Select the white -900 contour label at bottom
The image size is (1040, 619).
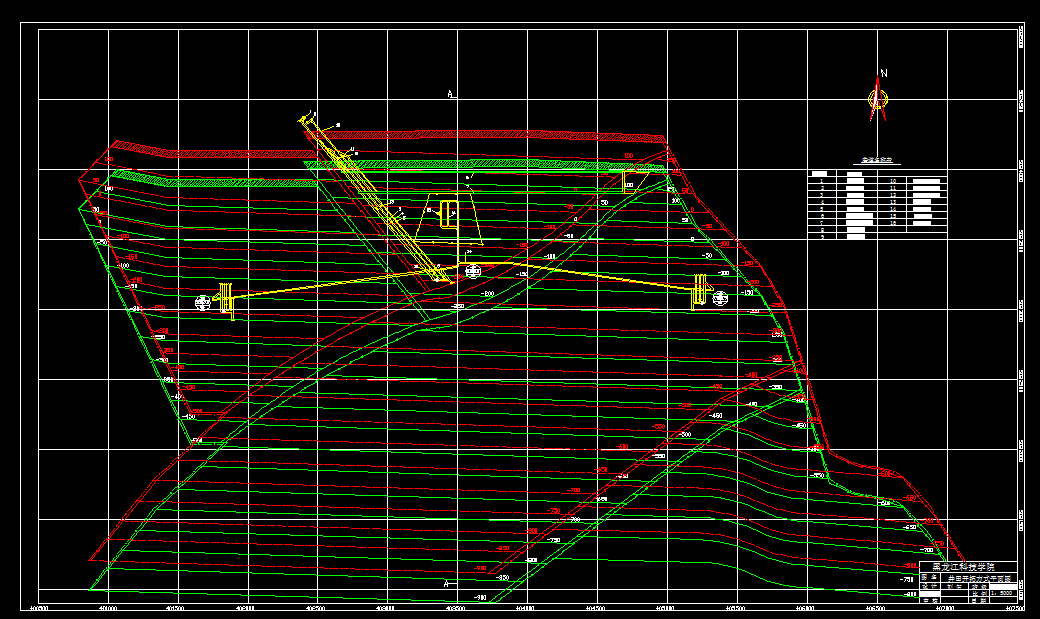click(x=480, y=598)
